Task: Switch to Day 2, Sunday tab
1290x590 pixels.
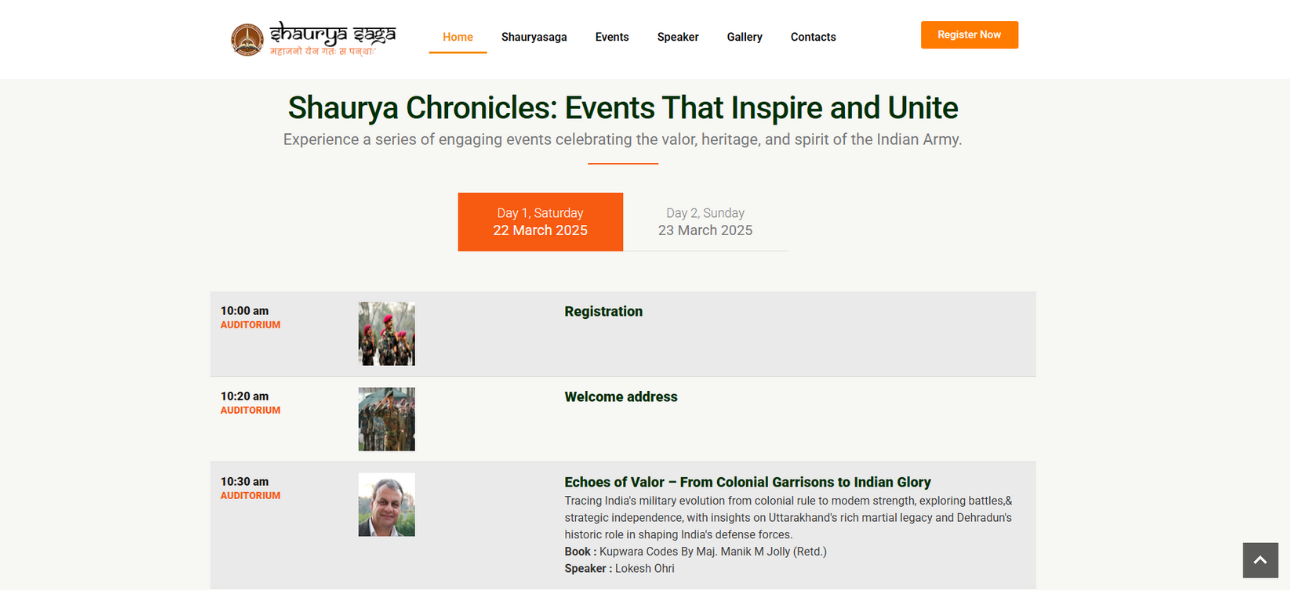Action: 705,222
